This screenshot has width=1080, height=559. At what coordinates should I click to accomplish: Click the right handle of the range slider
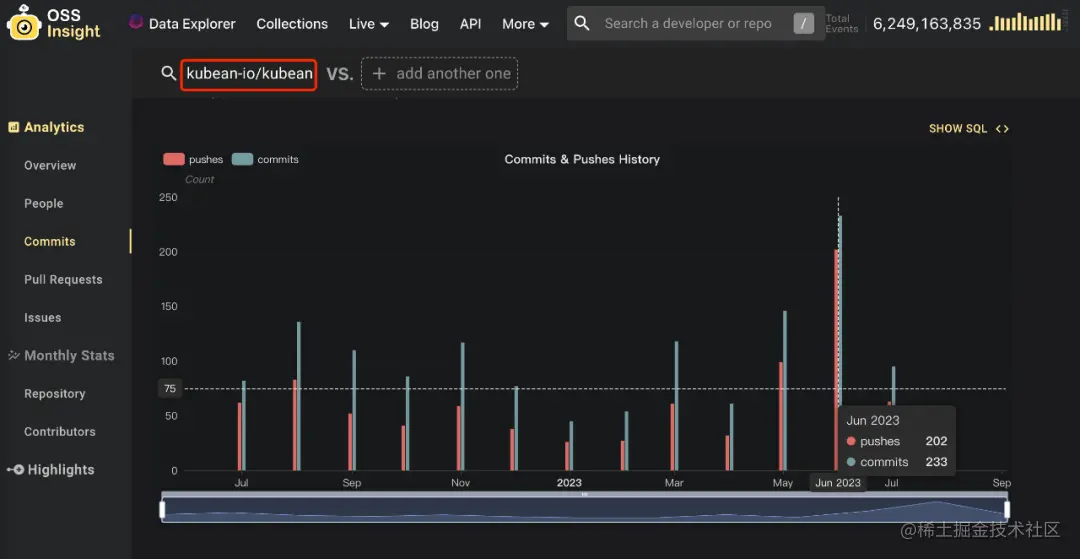1007,510
